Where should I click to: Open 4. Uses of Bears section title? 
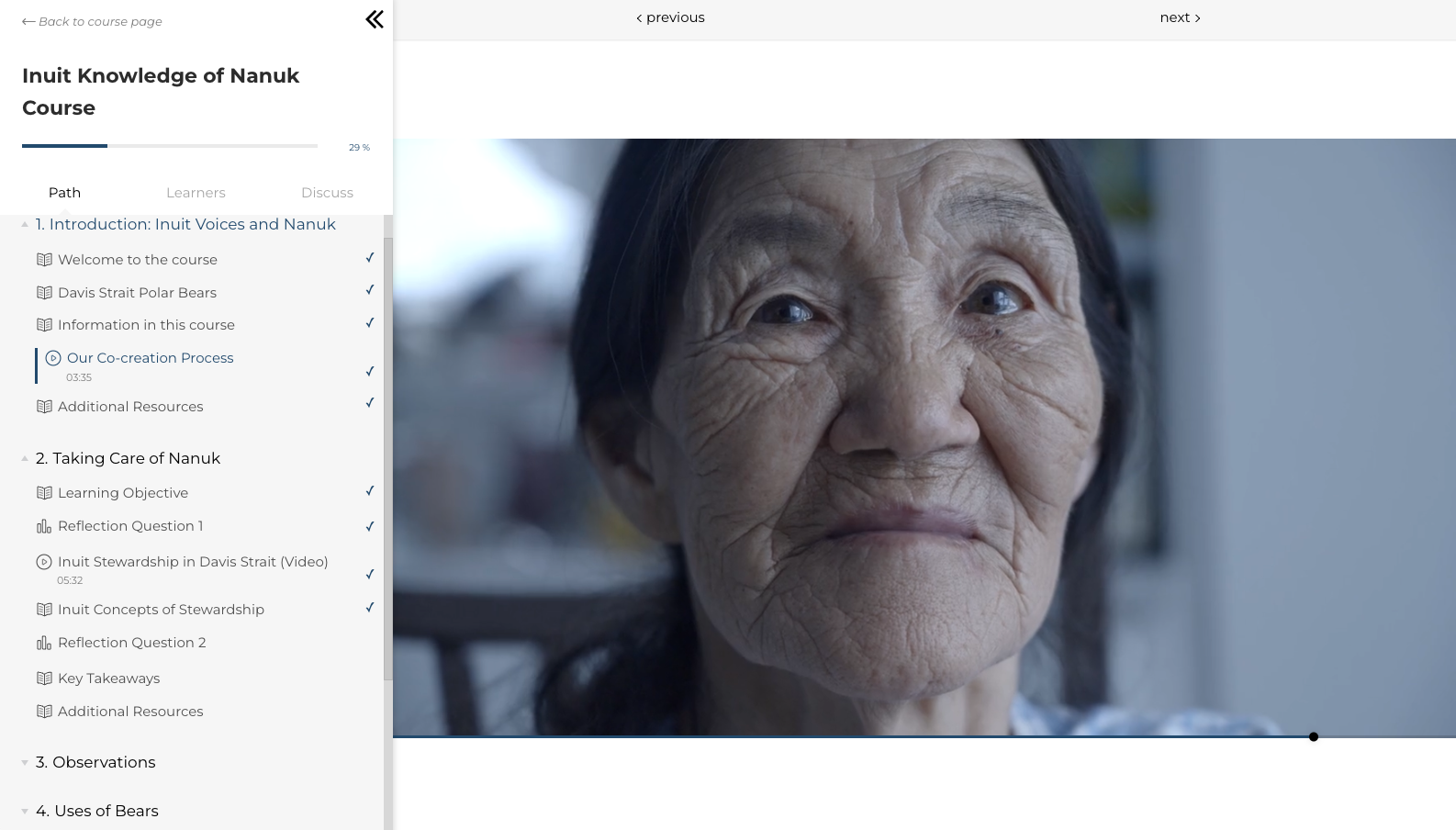[x=97, y=811]
